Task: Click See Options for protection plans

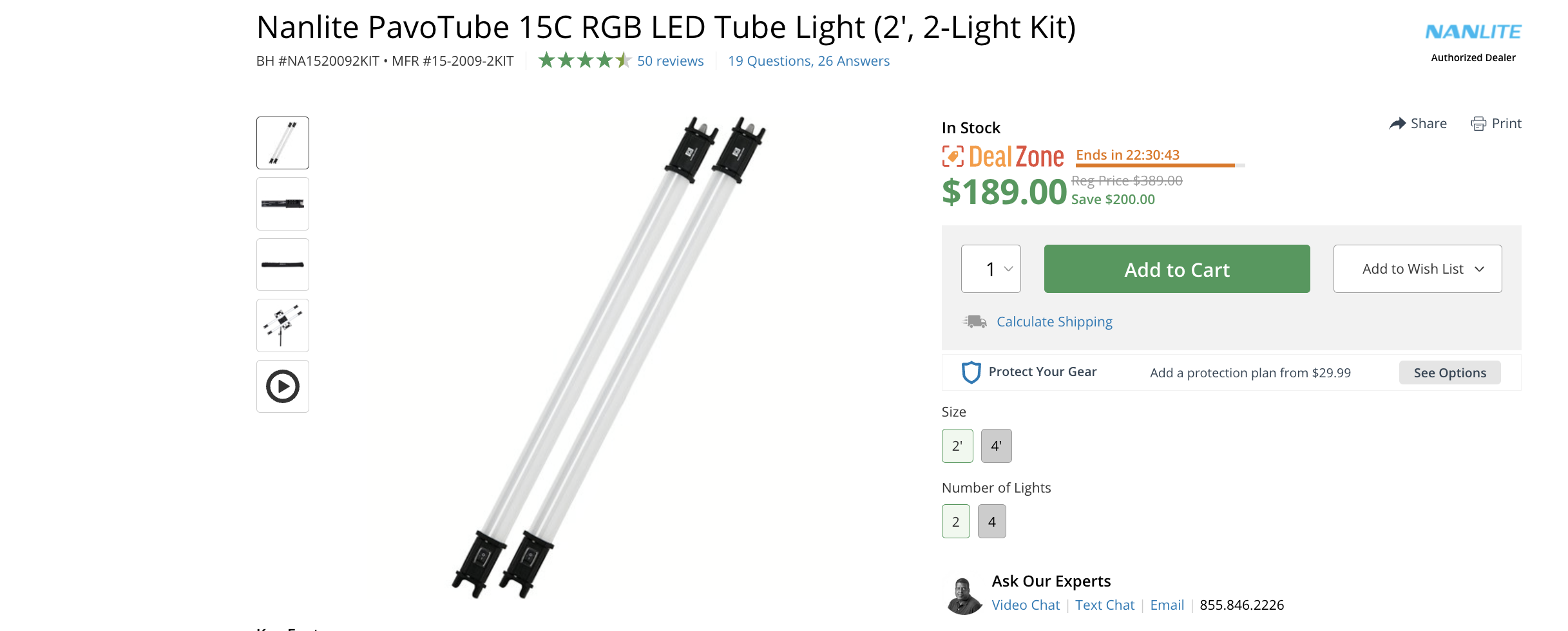Action: click(1449, 373)
